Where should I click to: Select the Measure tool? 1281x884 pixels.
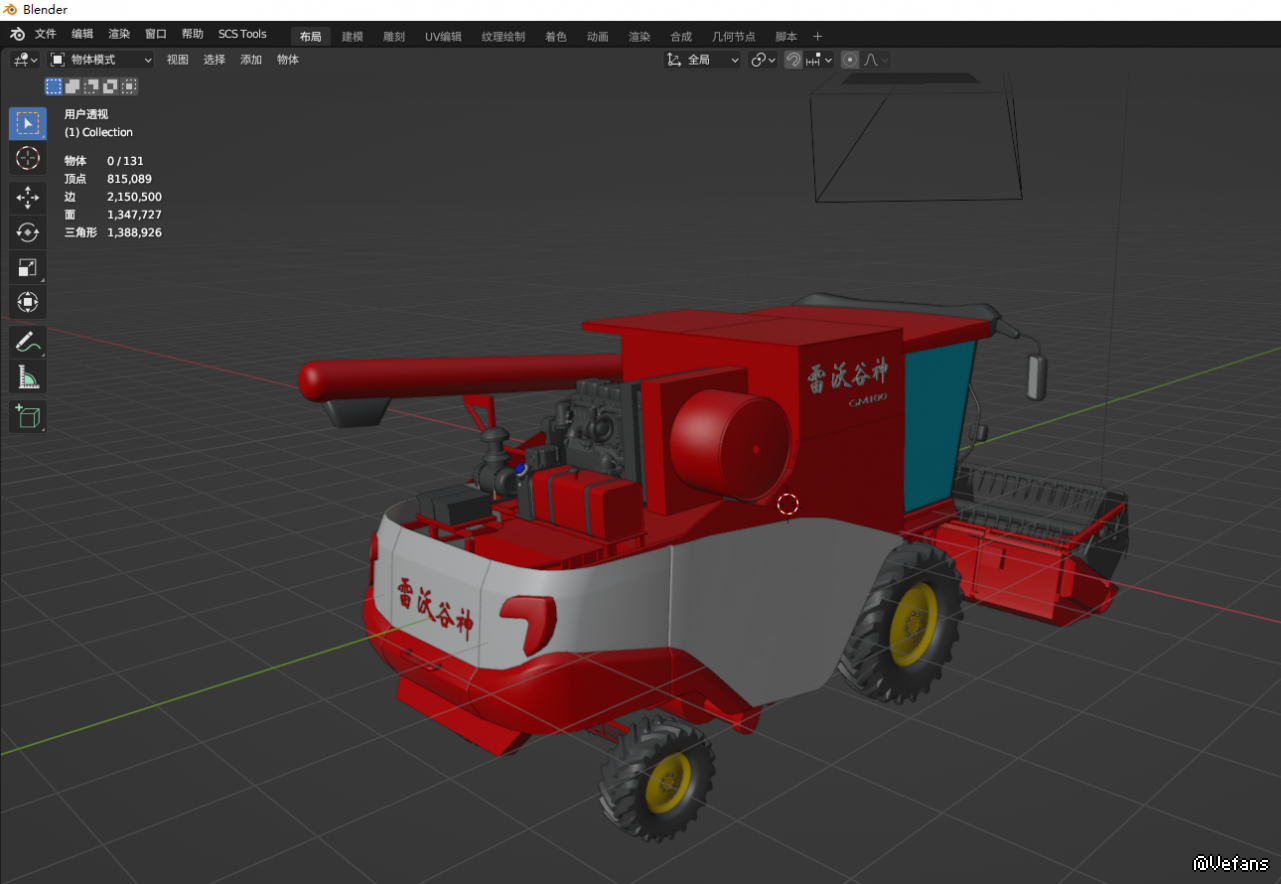tap(28, 376)
